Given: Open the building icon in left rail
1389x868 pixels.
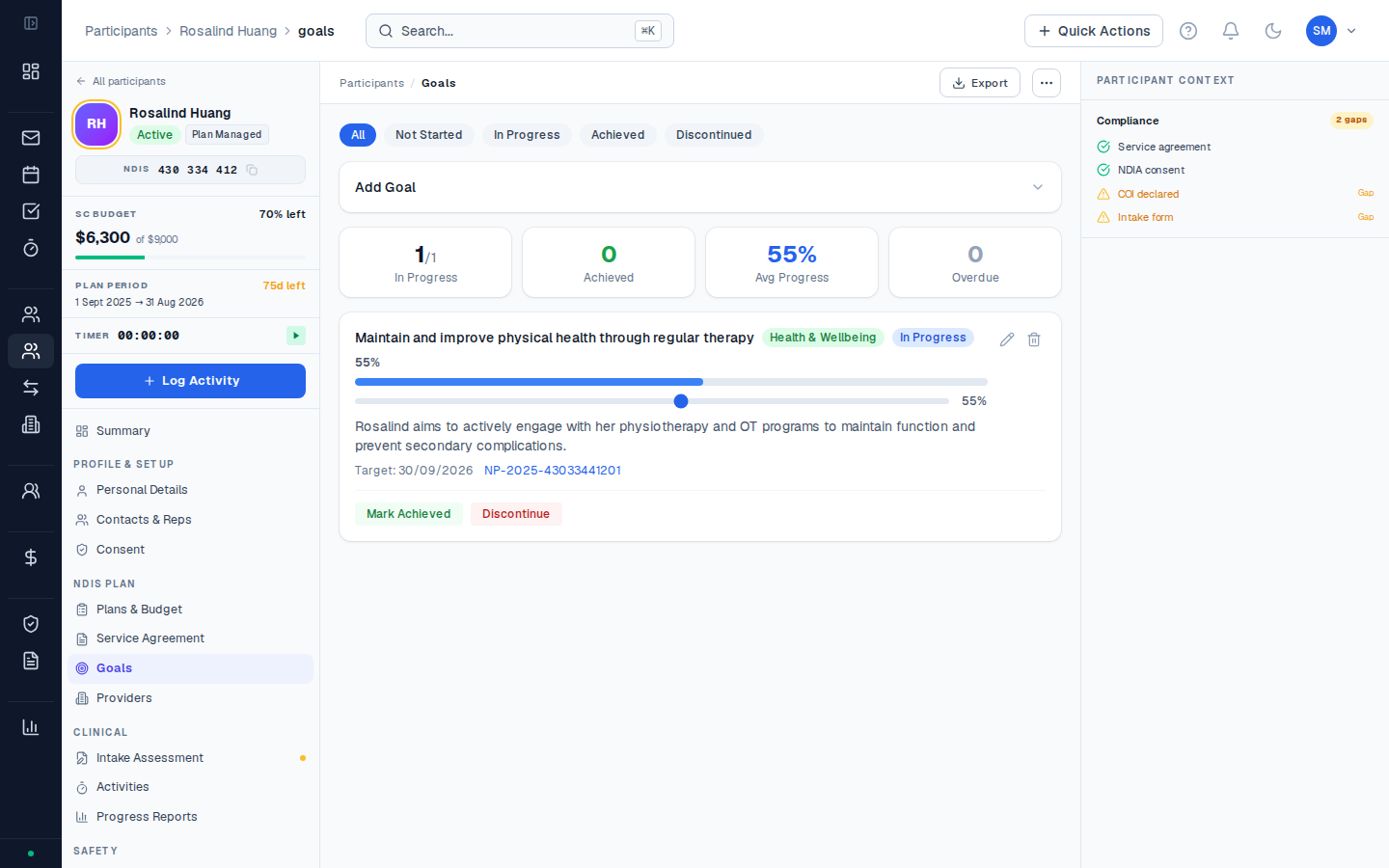Looking at the screenshot, I should click(x=31, y=424).
